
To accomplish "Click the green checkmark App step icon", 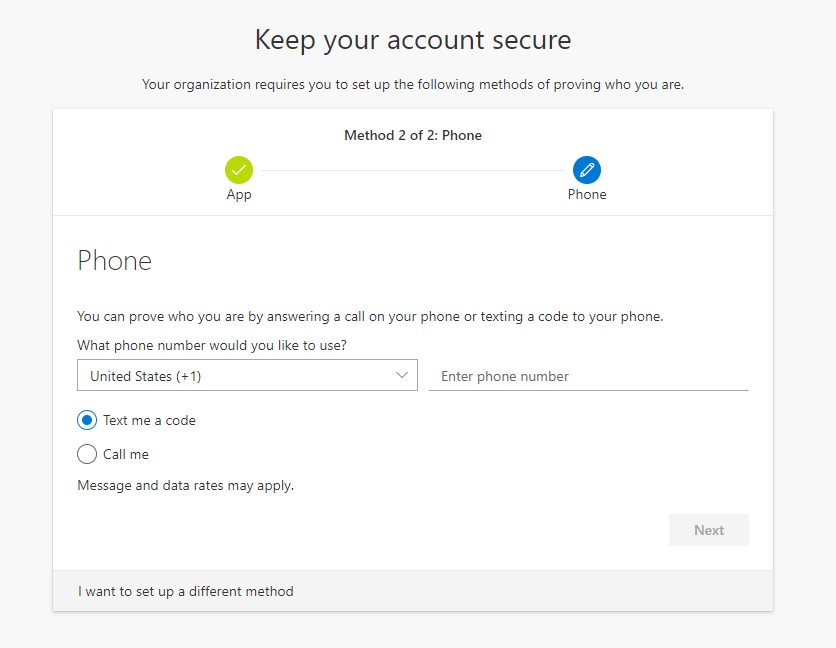I will 239,170.
